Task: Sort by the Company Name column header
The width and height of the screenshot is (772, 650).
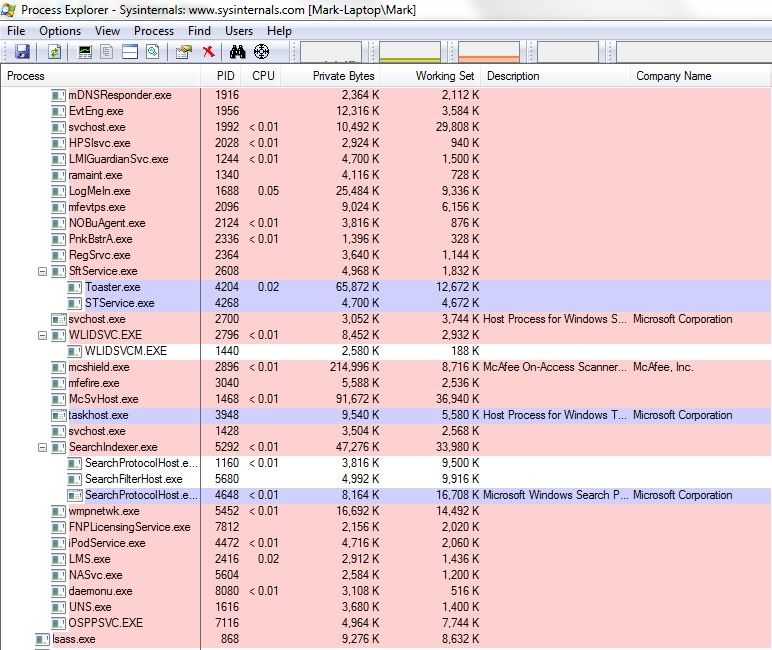Action: coord(700,76)
